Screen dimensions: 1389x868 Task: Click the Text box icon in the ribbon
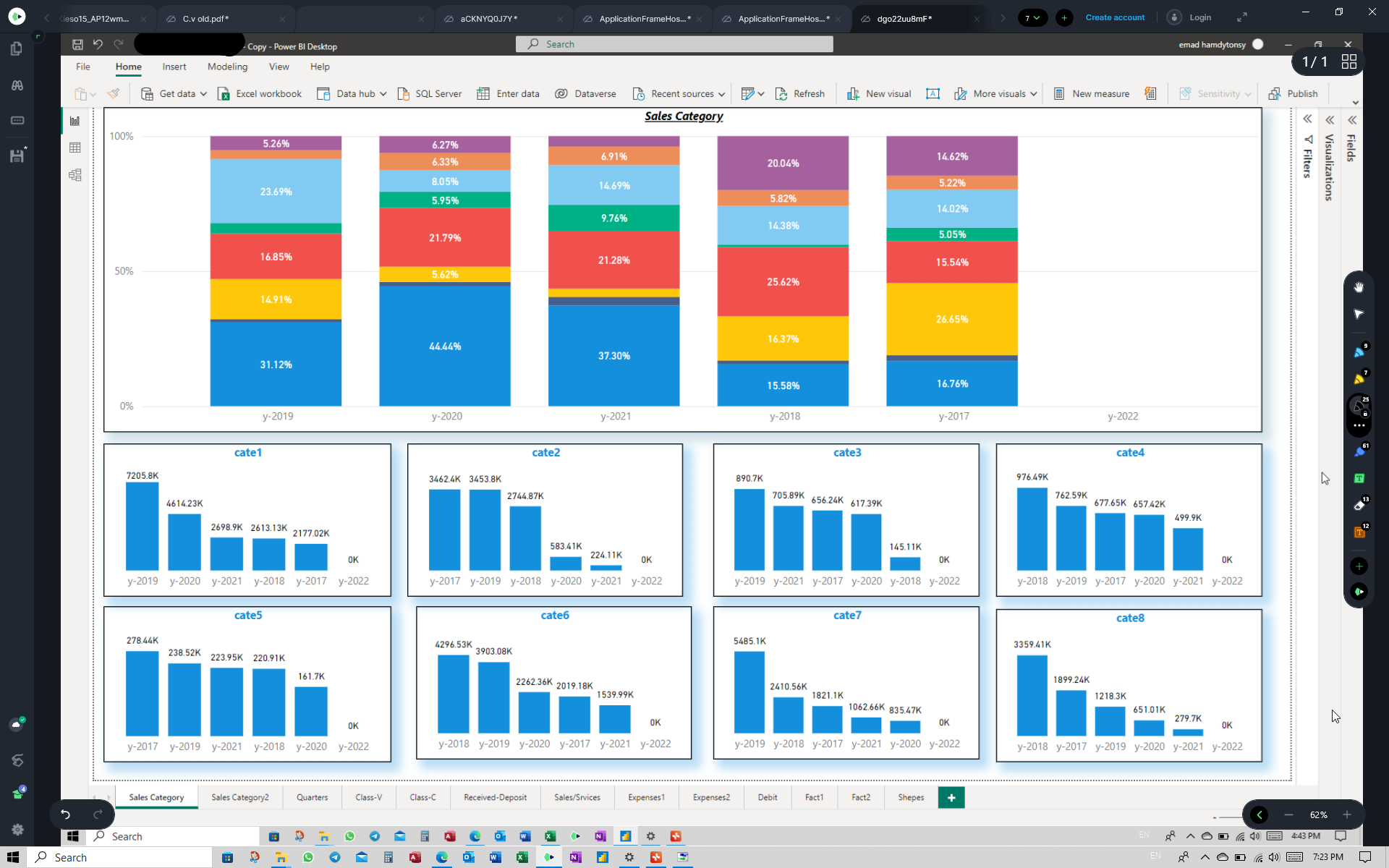click(x=933, y=94)
